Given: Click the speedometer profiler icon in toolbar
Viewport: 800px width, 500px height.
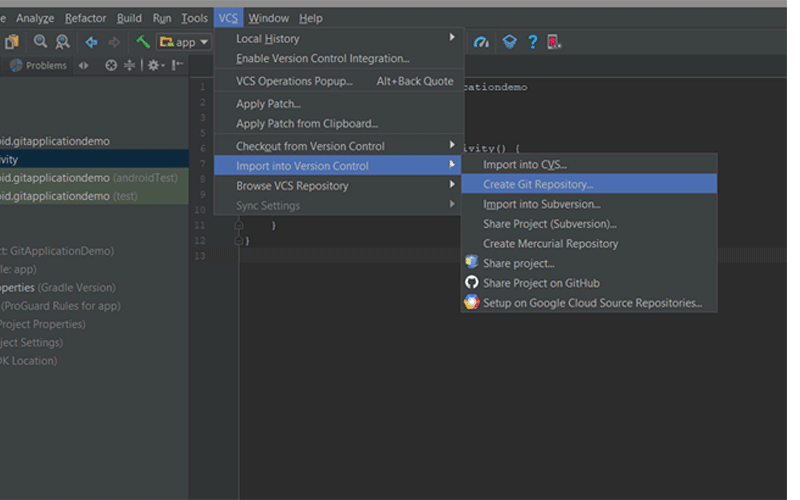Looking at the screenshot, I should point(481,42).
